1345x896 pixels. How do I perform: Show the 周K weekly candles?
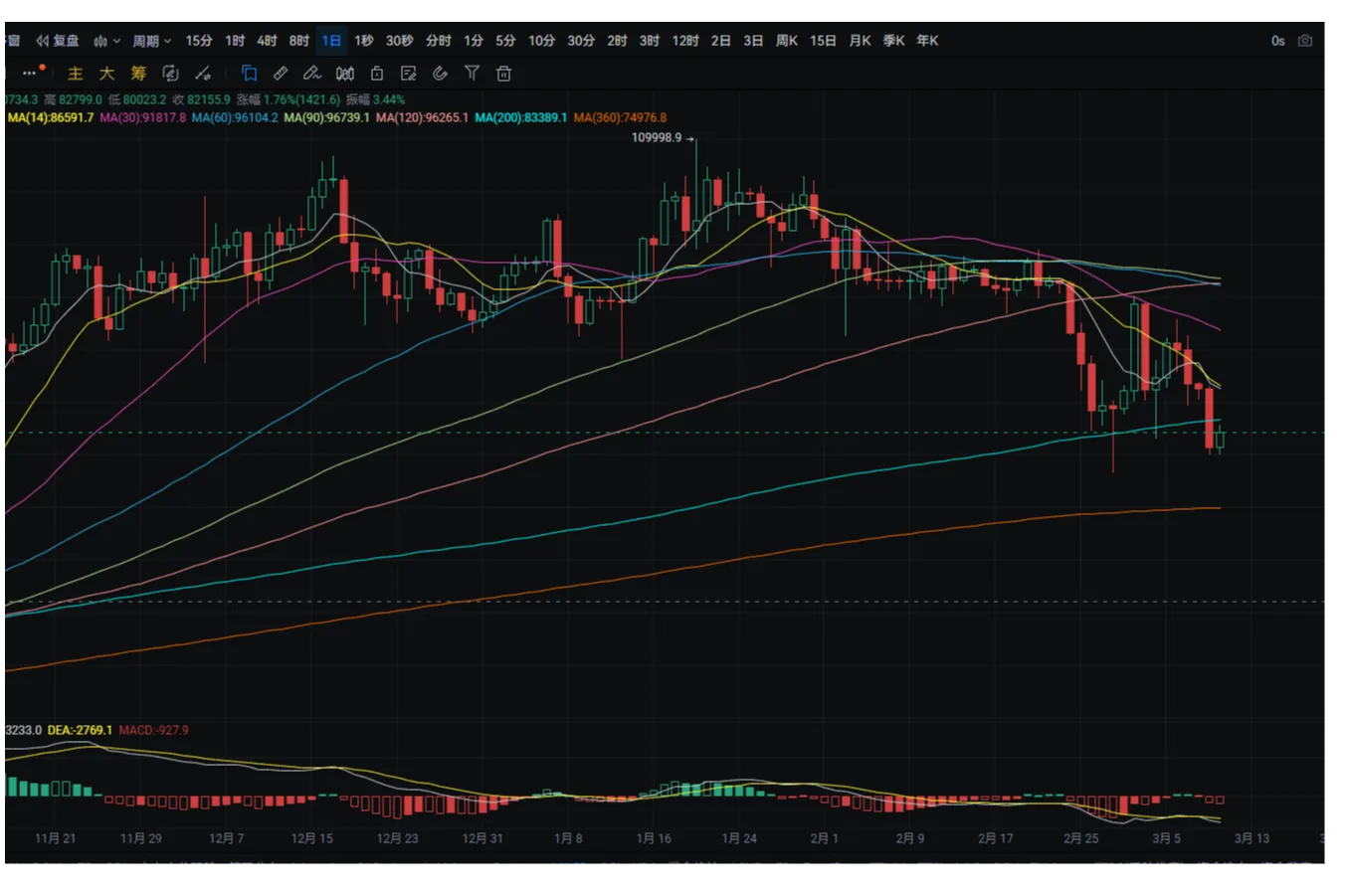[787, 41]
